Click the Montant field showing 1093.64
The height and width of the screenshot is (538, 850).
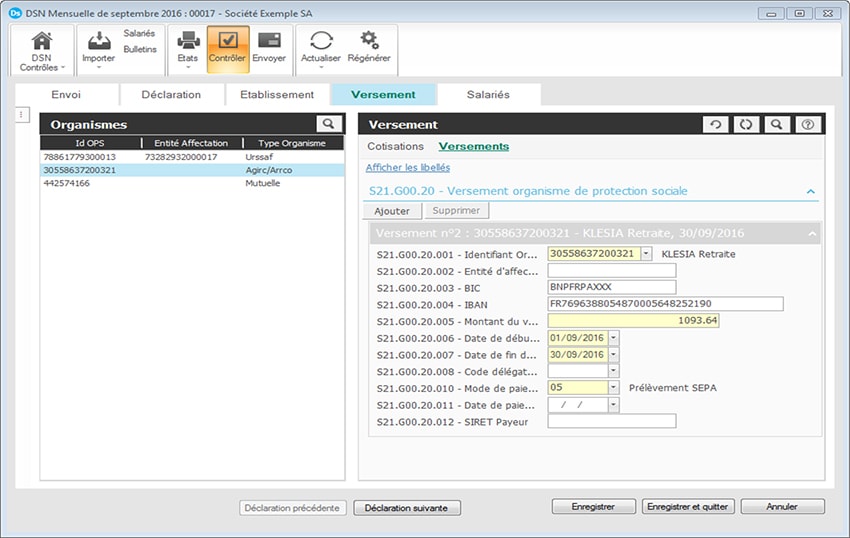coord(634,321)
